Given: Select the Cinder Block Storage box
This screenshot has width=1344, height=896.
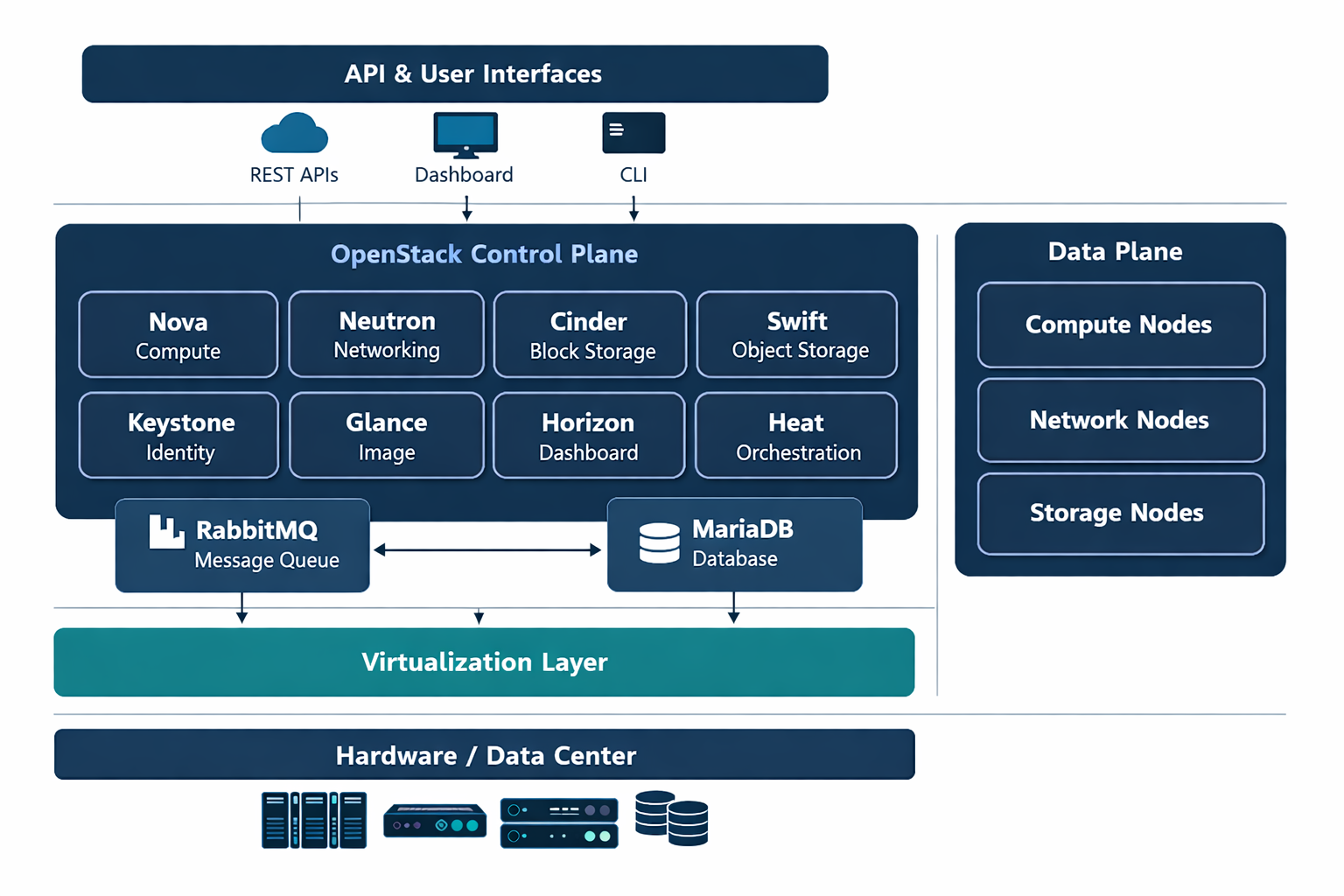Looking at the screenshot, I should click(590, 334).
